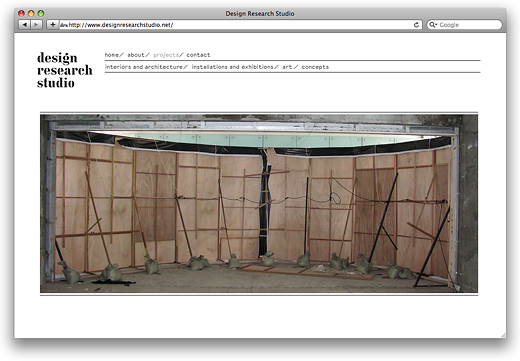Click the green zoom window button
Viewport: 520px width, 361px height.
pyautogui.click(x=41, y=13)
